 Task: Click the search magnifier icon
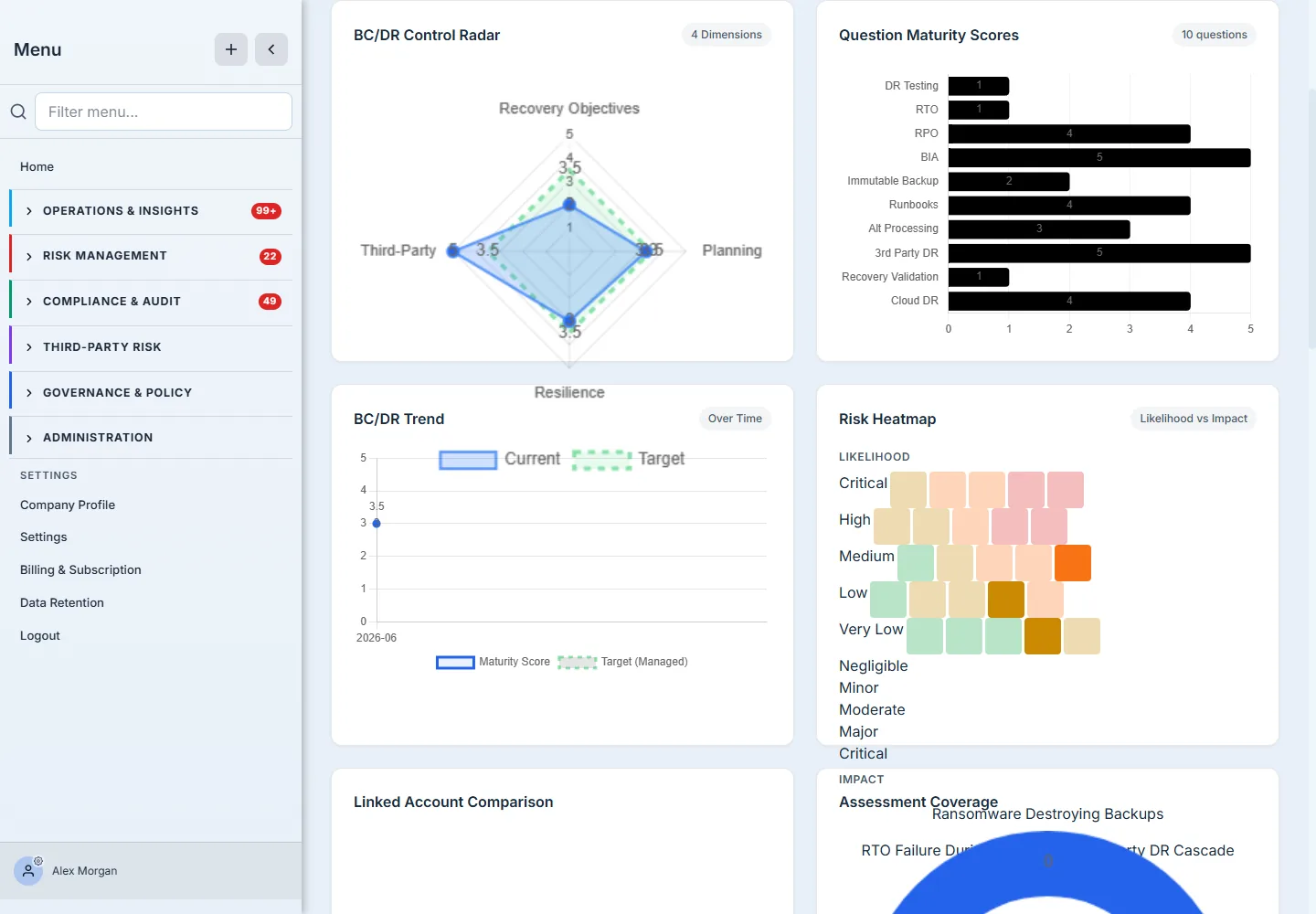18,112
